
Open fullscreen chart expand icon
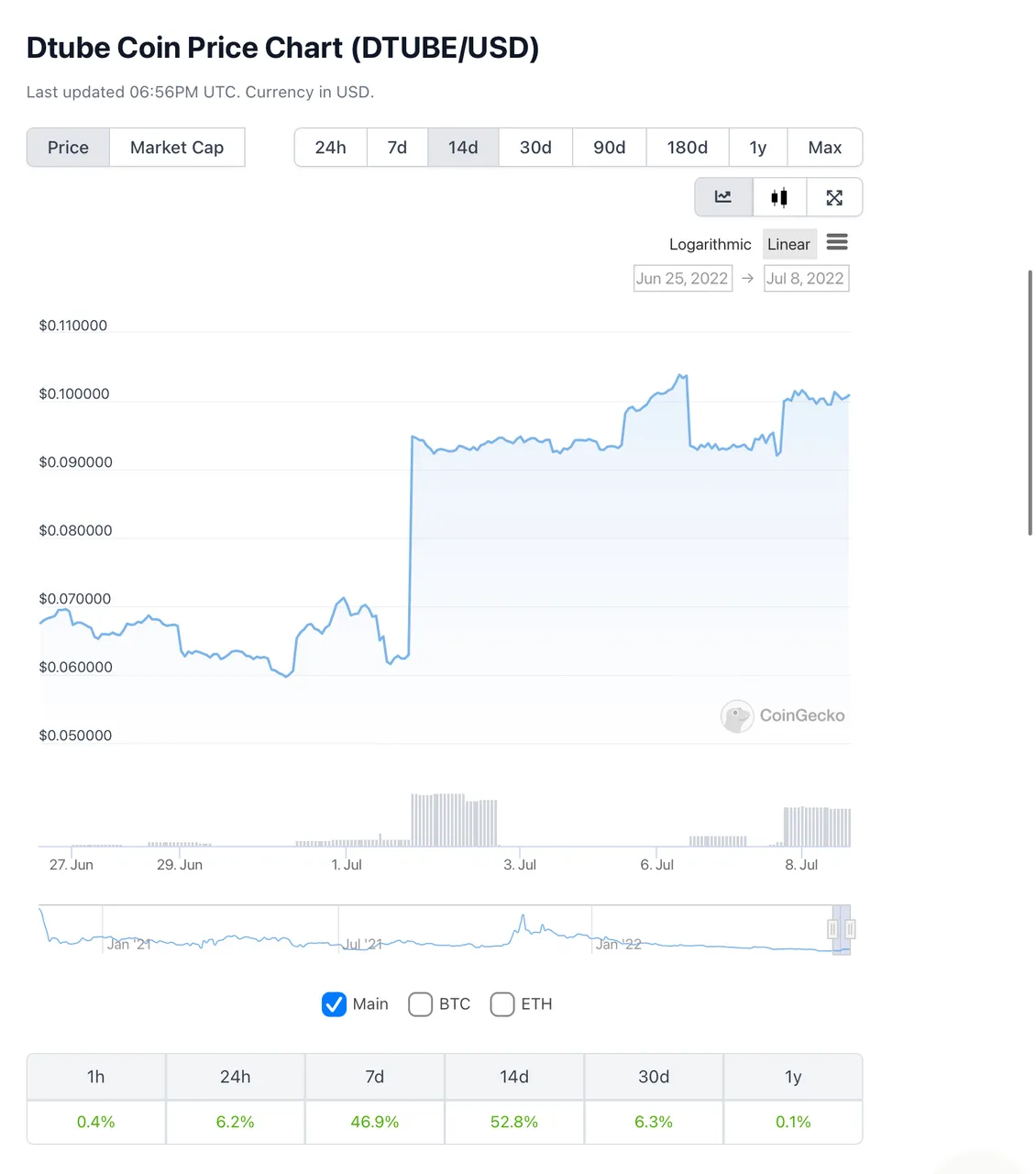[x=834, y=197]
